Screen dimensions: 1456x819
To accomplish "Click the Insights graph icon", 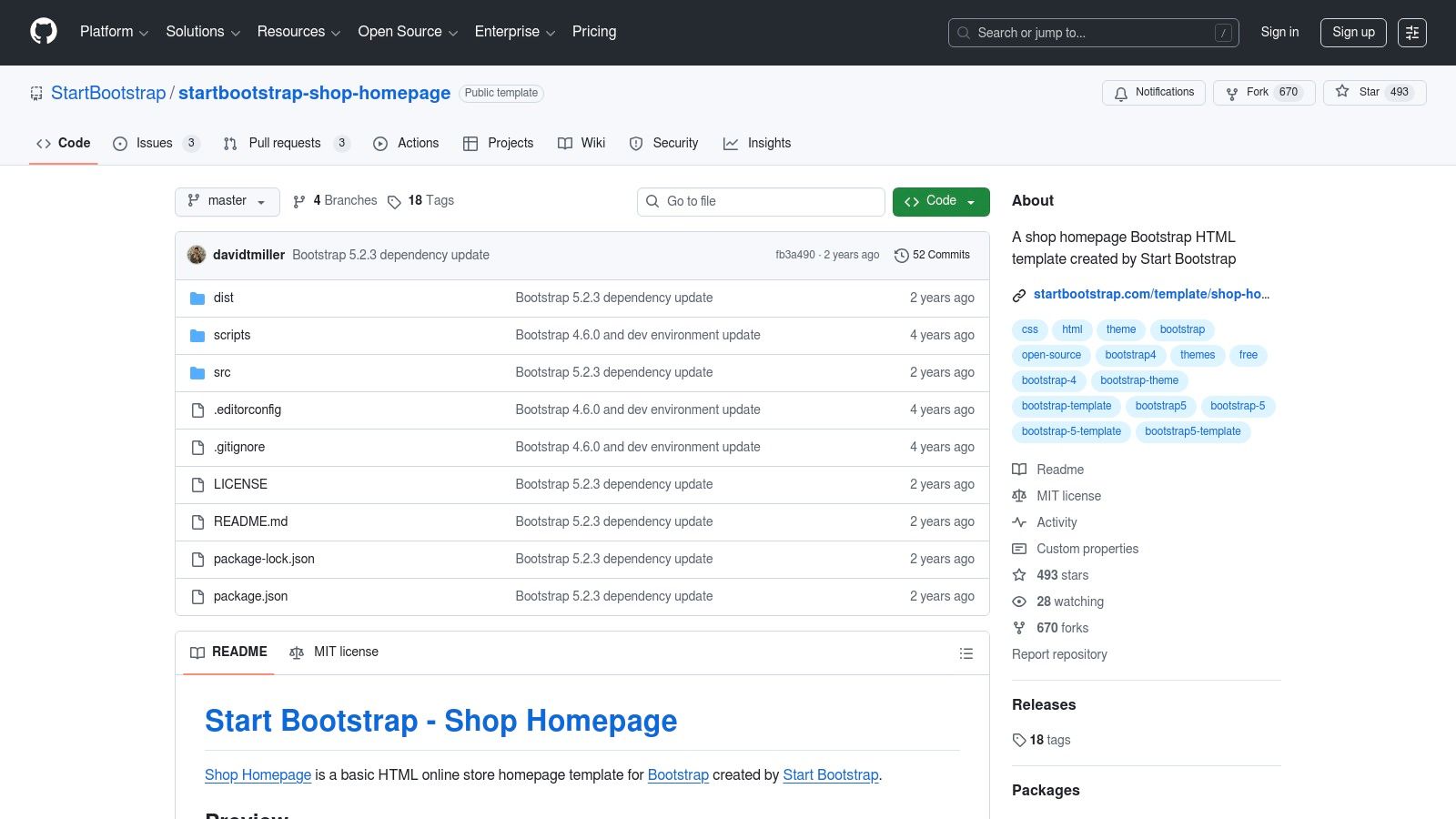I will point(731,143).
